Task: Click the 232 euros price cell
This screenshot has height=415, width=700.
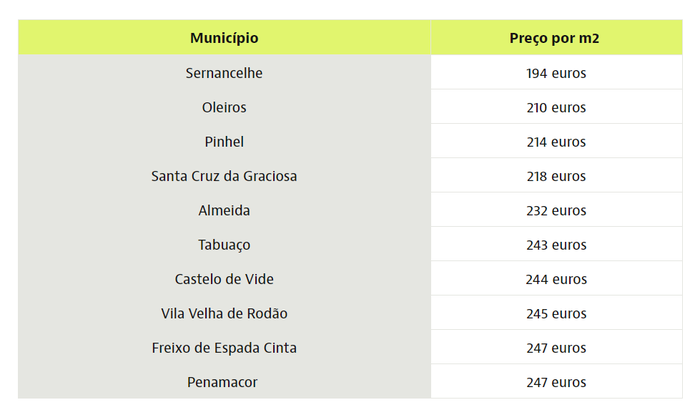Action: pyautogui.click(x=556, y=211)
